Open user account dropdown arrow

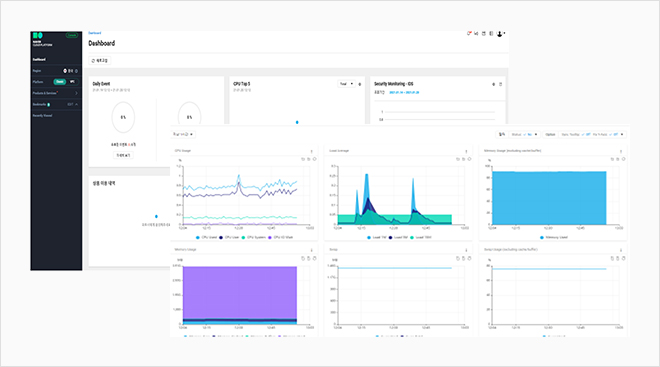click(504, 33)
